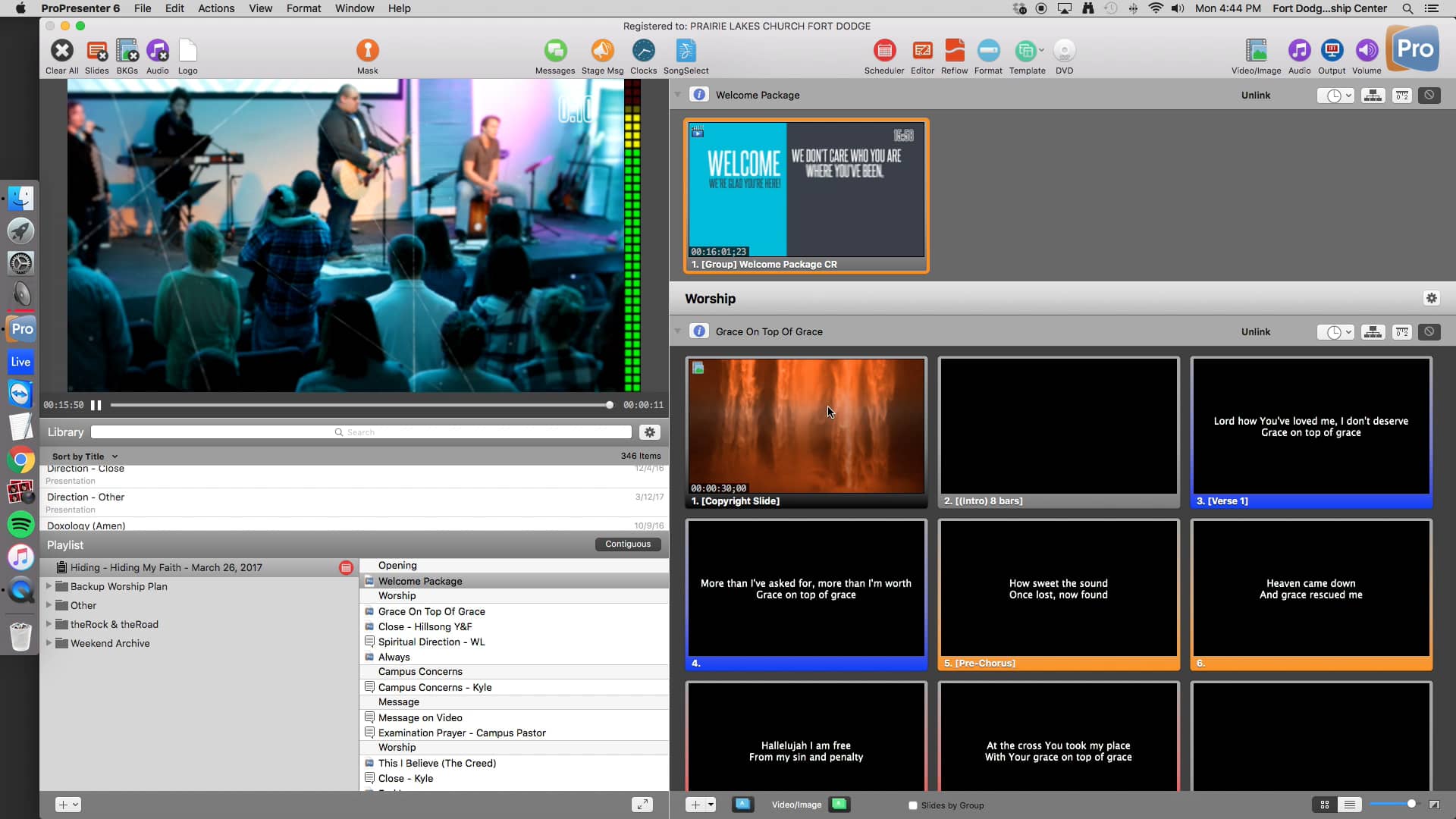Click Unlink for Welcome Package

point(1256,95)
